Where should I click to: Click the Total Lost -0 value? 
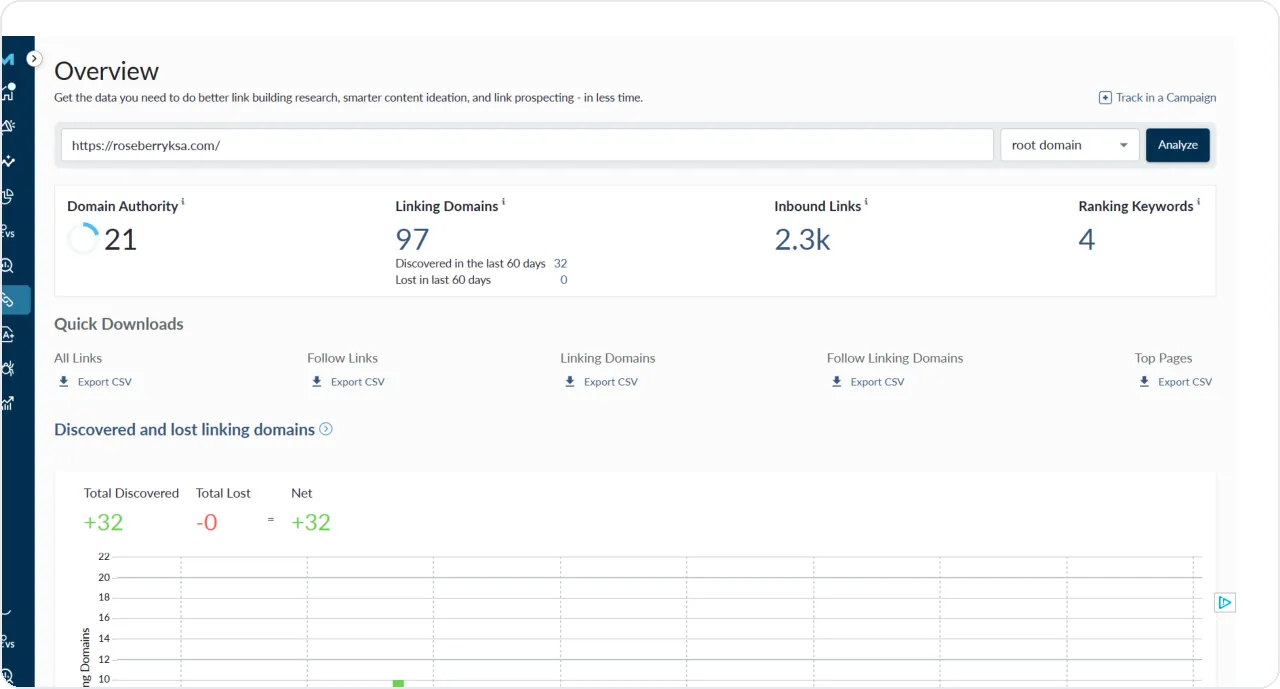click(x=206, y=522)
